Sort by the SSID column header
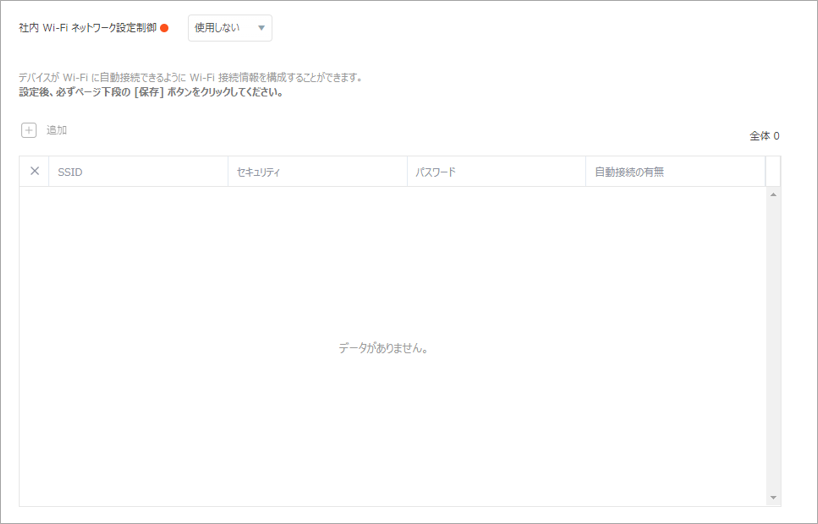 (x=138, y=172)
